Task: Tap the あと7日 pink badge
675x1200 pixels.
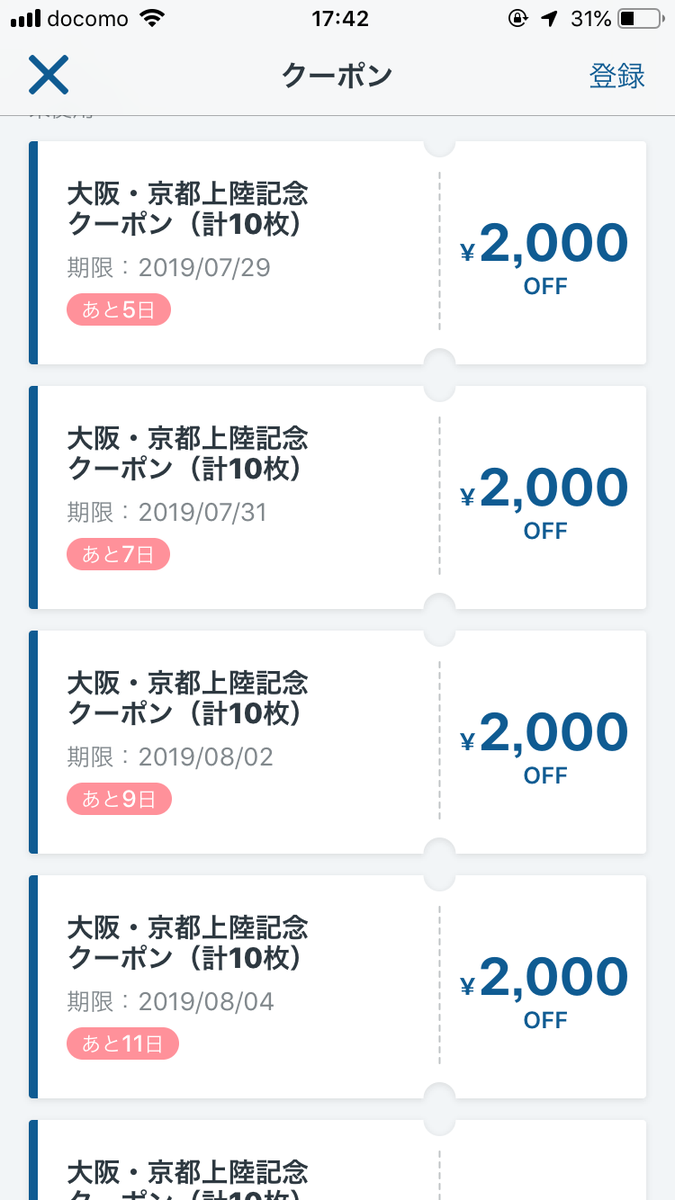Action: (x=118, y=554)
